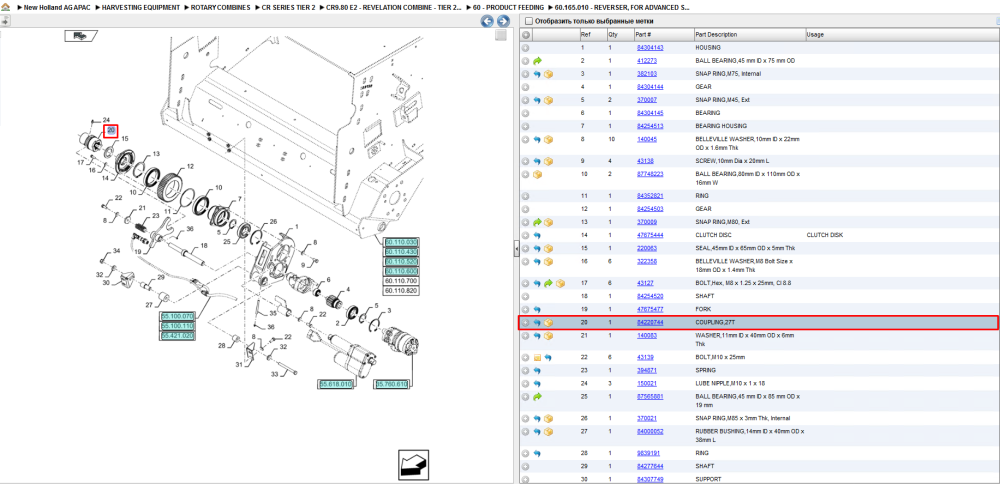1000x484 pixels.
Task: Open '60 - PRODUCT FEEDING' breadcrumb
Action: [x=508, y=7]
